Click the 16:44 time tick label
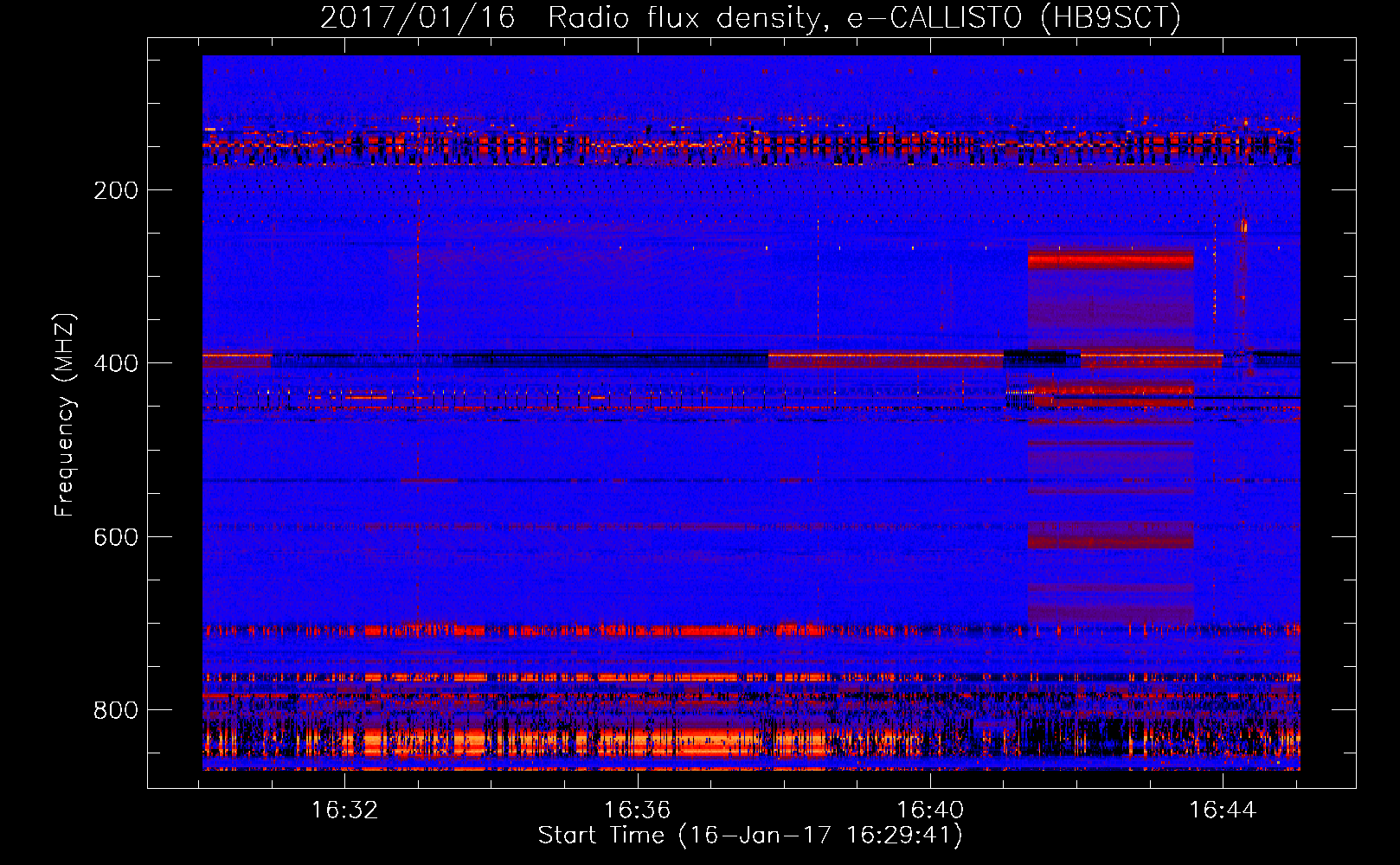 point(1223,810)
